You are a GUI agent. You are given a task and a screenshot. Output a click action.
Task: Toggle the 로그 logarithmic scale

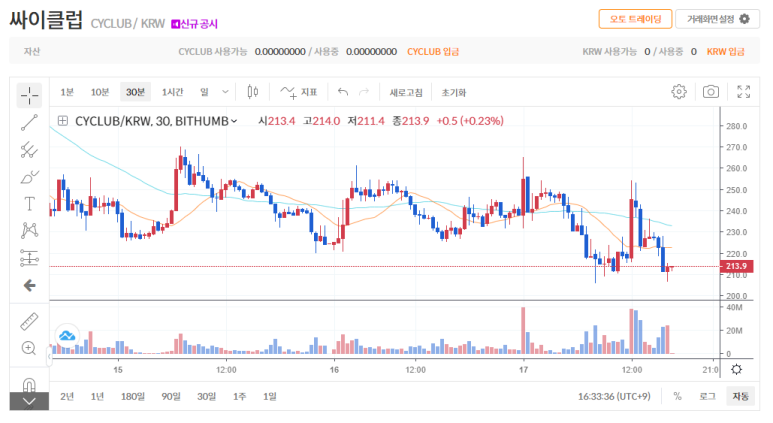coord(707,396)
